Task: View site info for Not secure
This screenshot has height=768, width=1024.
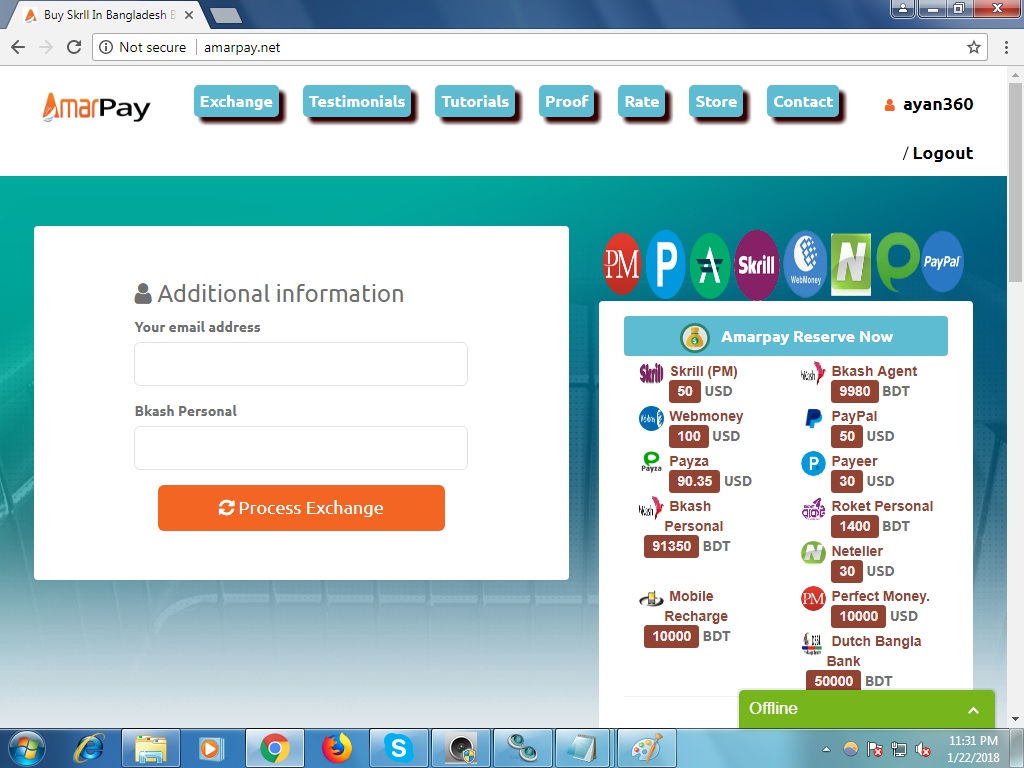Action: pyautogui.click(x=142, y=47)
